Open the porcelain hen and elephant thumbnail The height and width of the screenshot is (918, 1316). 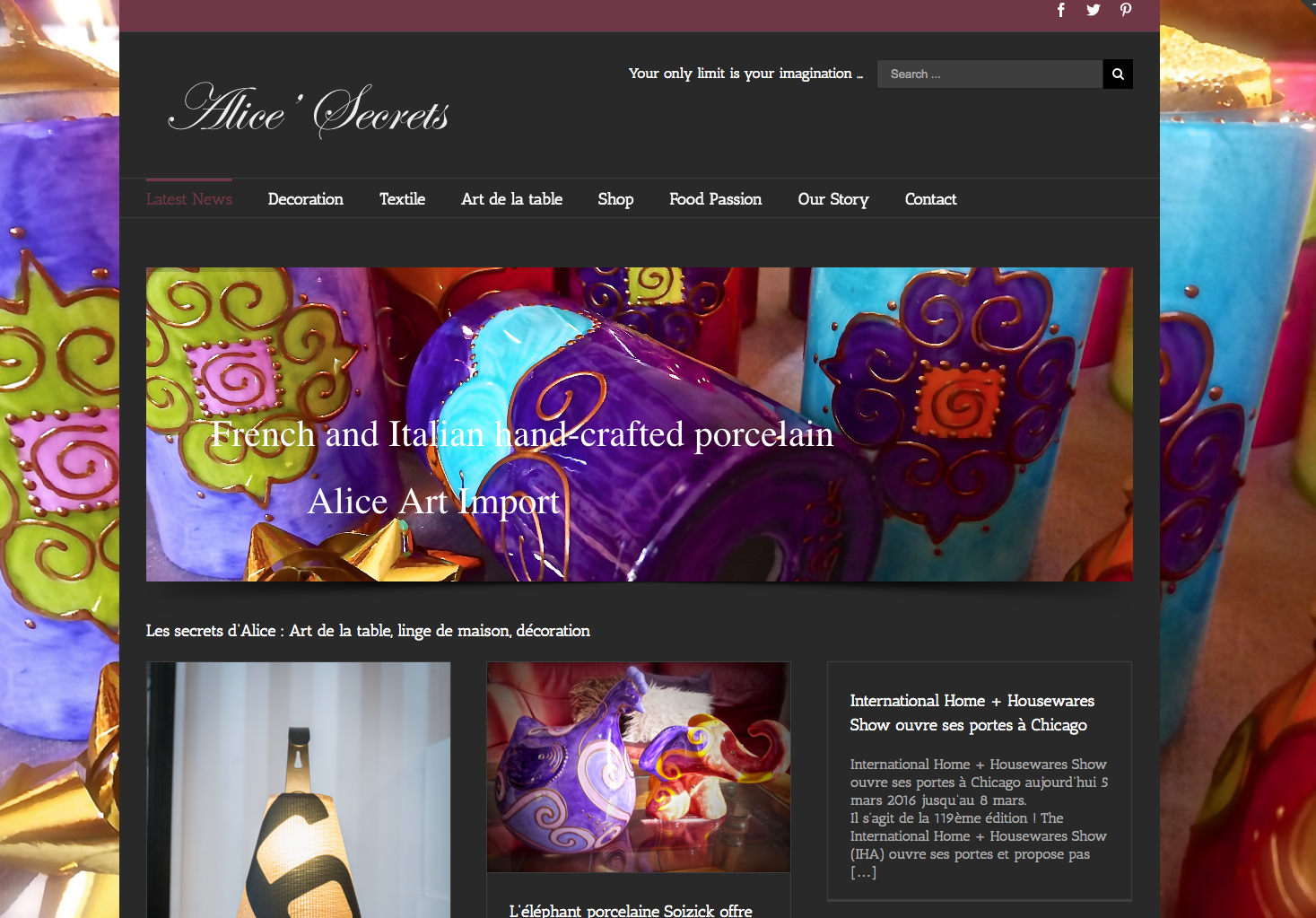pyautogui.click(x=639, y=767)
